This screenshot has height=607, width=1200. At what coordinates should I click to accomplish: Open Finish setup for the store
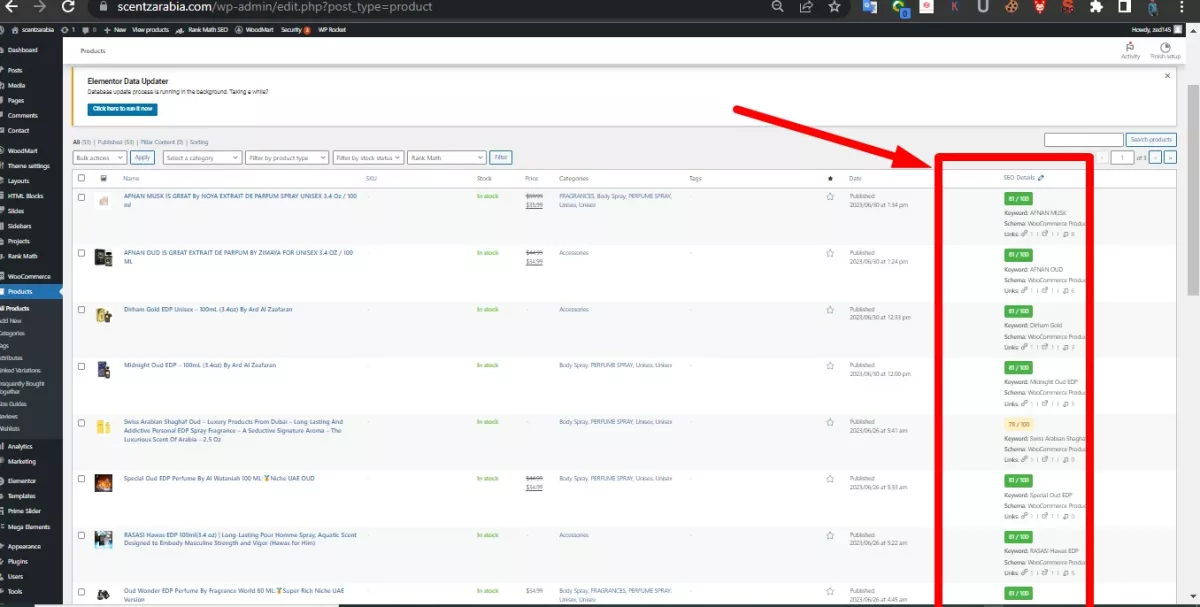click(1164, 52)
